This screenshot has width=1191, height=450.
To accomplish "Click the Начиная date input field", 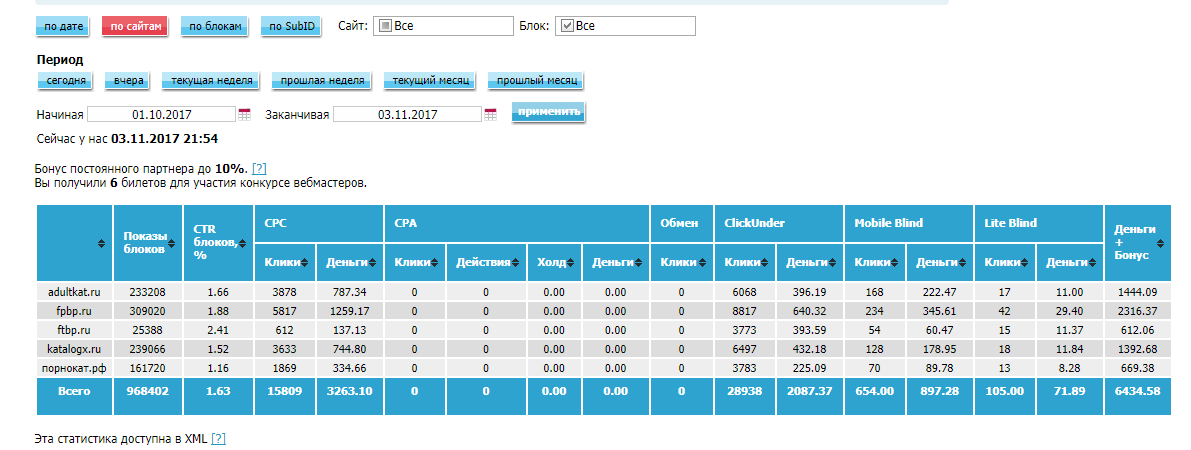I will [x=161, y=115].
